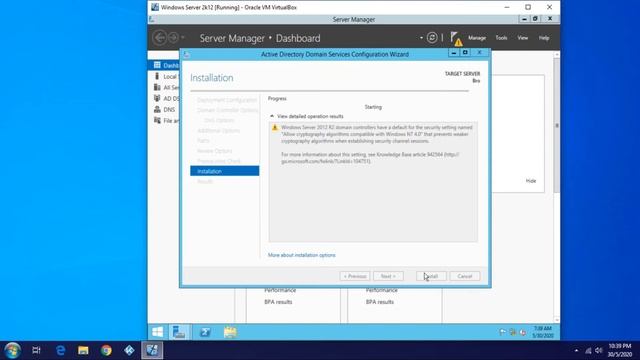Select DNS role in sidebar

(x=164, y=109)
